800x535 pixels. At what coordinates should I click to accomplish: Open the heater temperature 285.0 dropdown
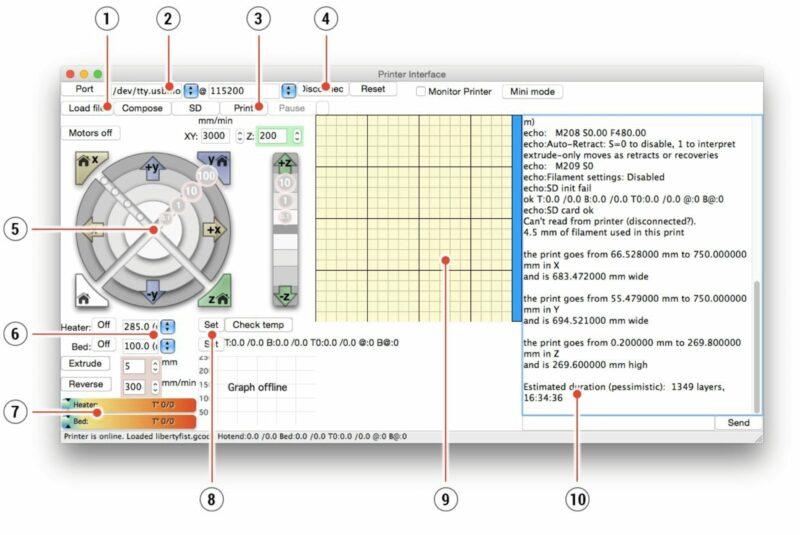pyautogui.click(x=167, y=326)
